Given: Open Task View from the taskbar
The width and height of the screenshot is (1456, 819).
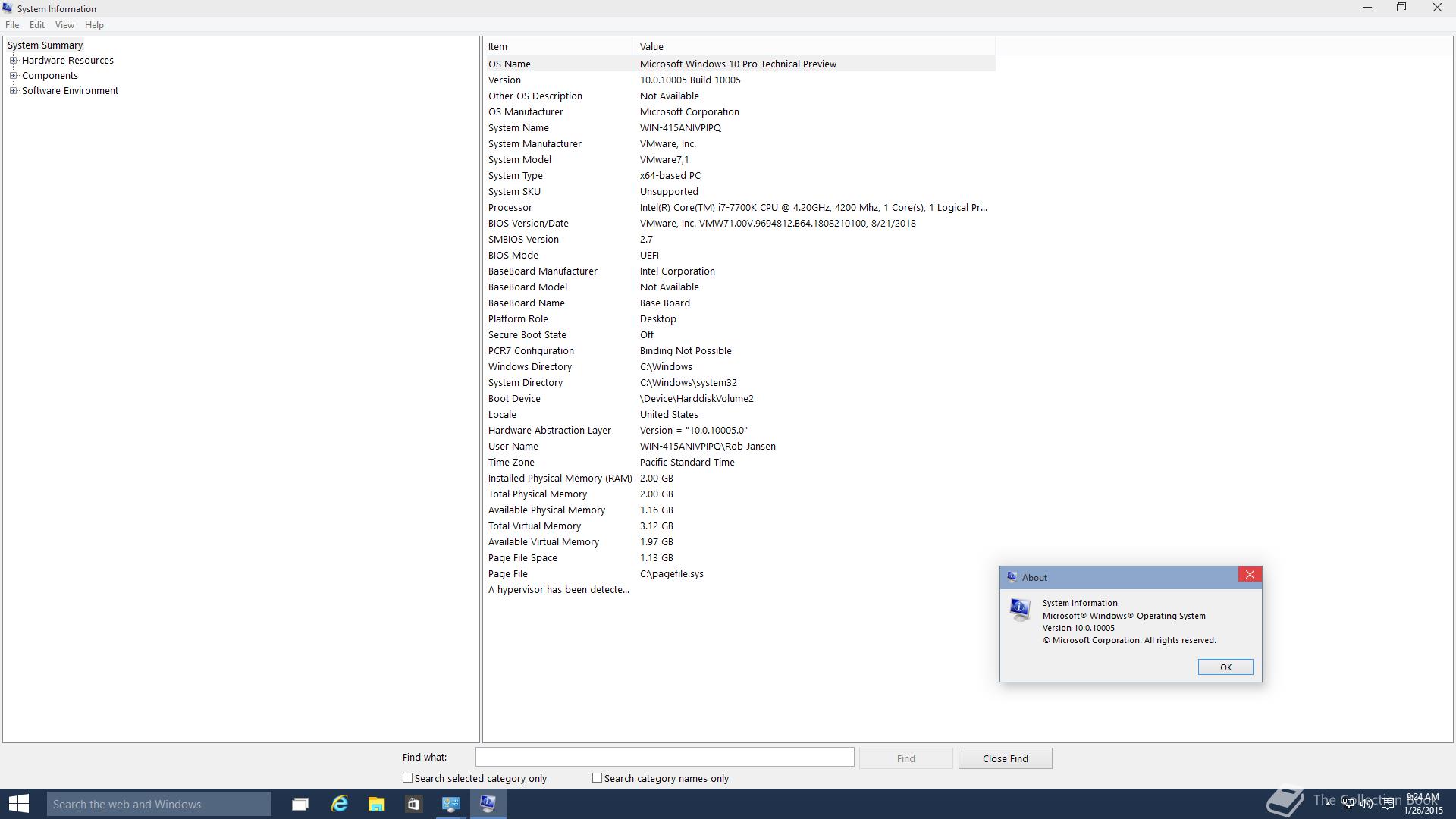Looking at the screenshot, I should tap(300, 804).
